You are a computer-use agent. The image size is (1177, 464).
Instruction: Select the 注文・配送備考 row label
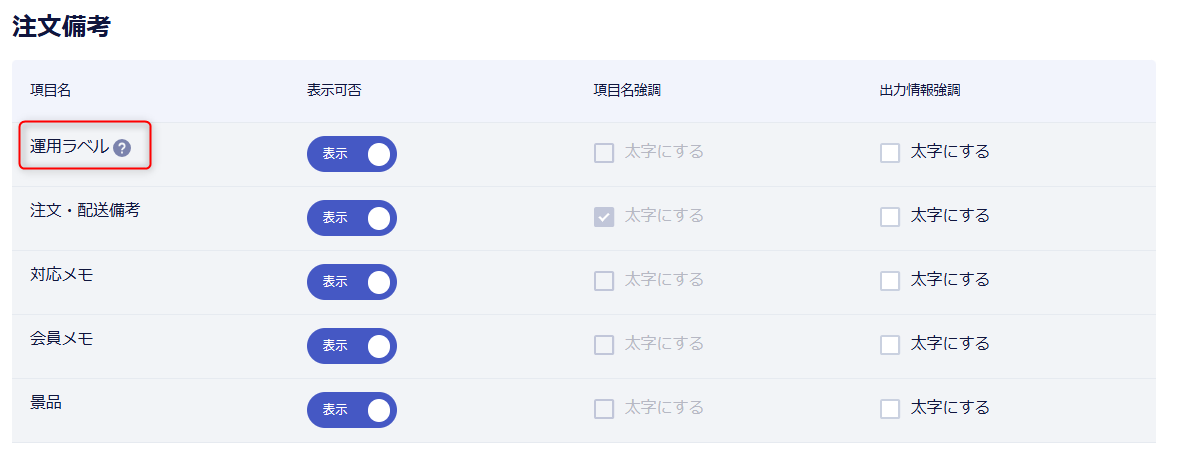coord(85,211)
